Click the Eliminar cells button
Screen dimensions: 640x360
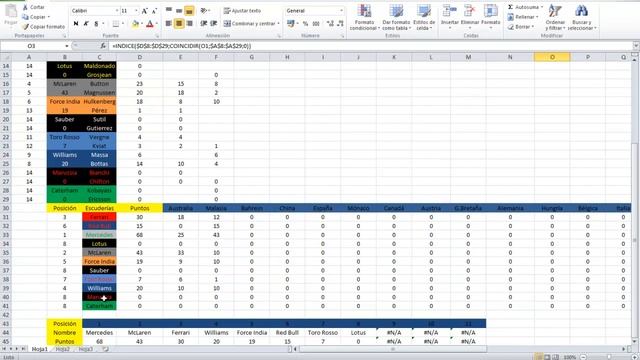point(469,18)
